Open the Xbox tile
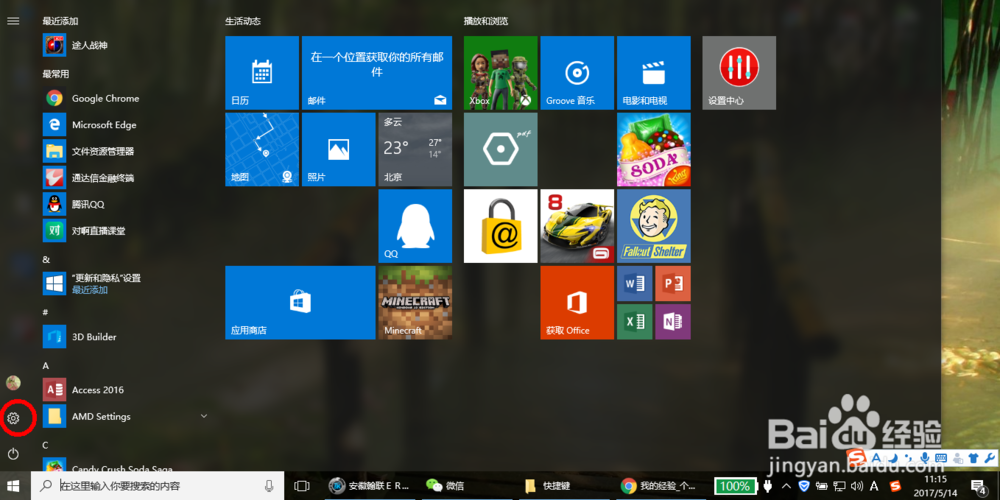The image size is (1000, 500). click(x=501, y=73)
